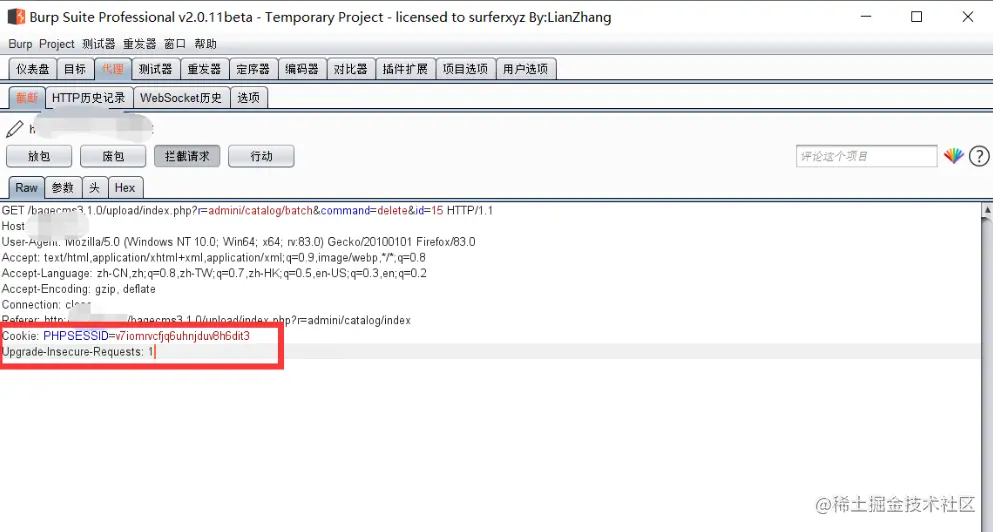The image size is (993, 532).
Task: Close the Burp Suite window
Action: [968, 17]
